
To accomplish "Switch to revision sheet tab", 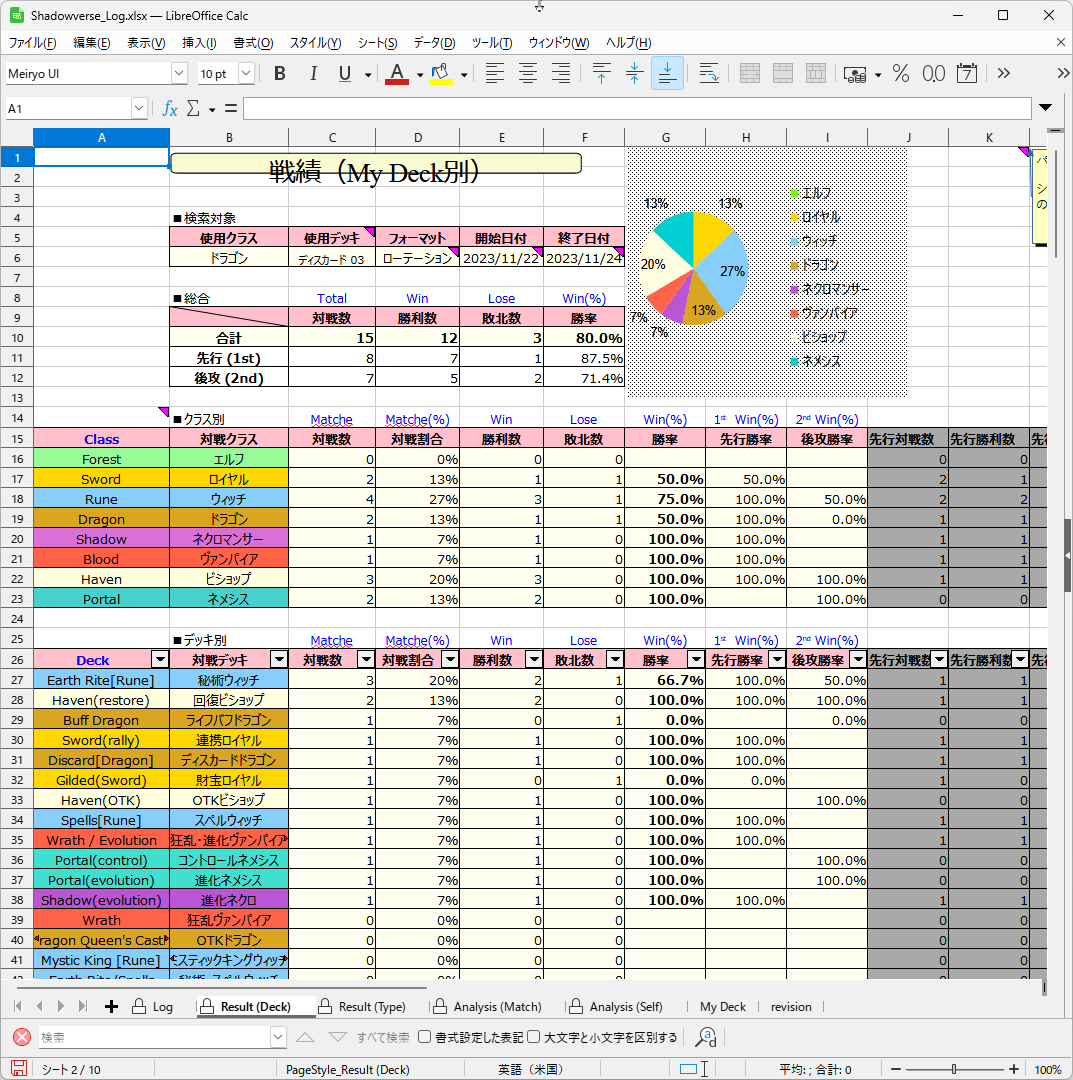I will click(791, 1007).
